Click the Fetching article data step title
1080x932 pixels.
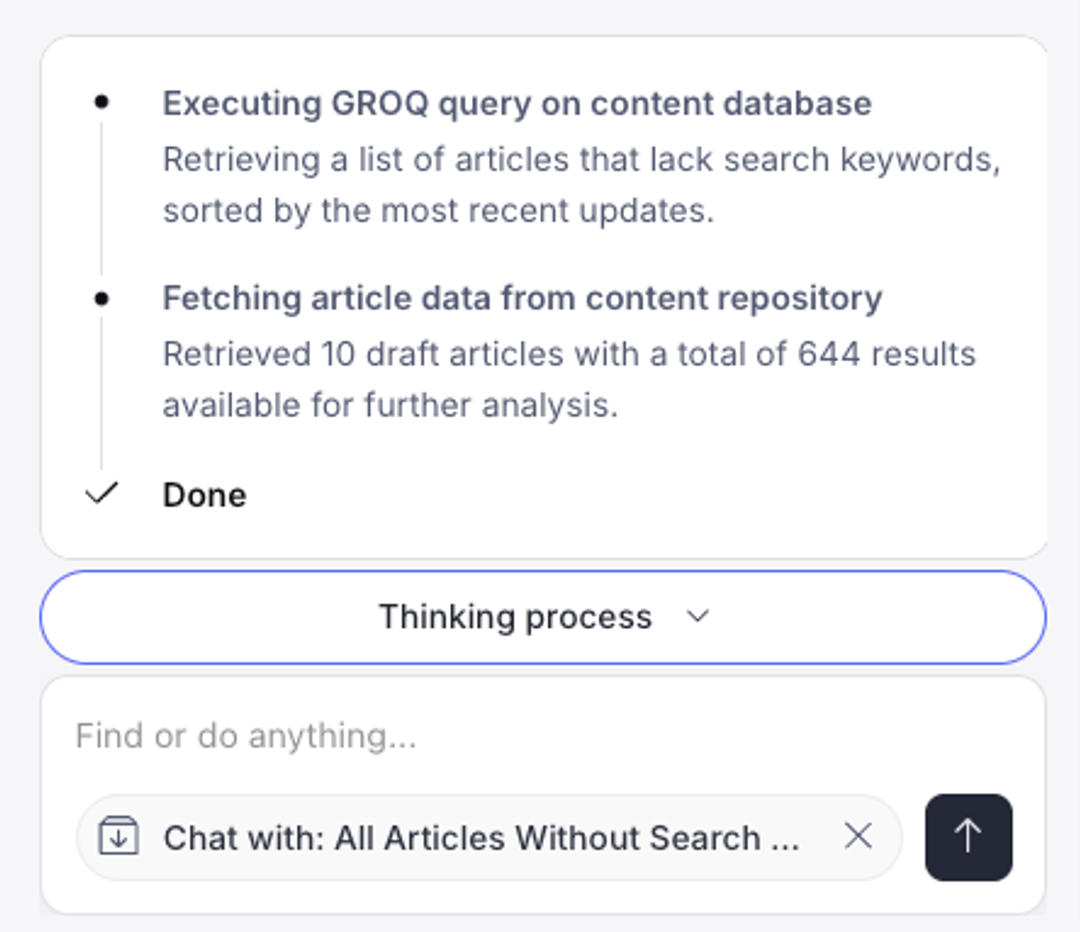521,297
